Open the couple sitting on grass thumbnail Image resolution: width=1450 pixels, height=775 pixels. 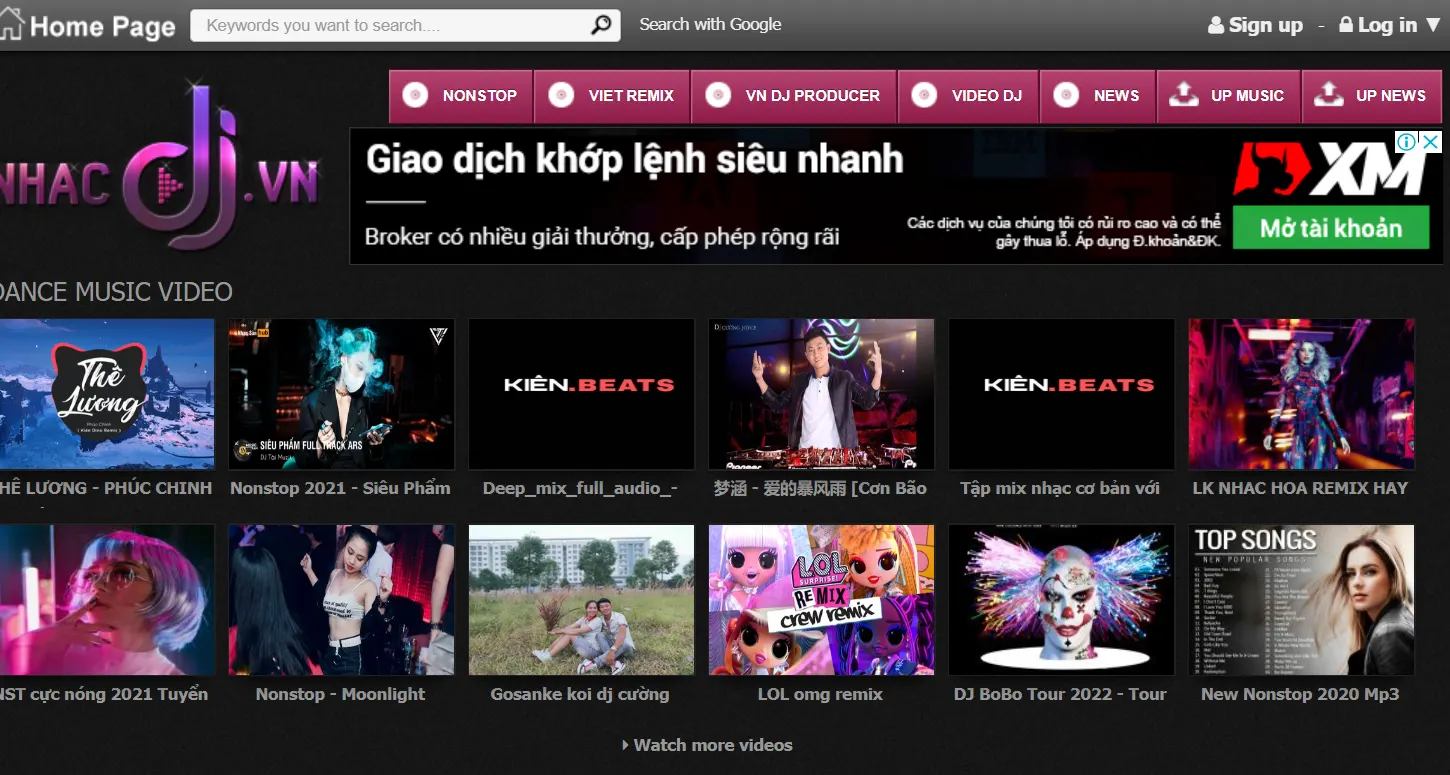point(581,600)
